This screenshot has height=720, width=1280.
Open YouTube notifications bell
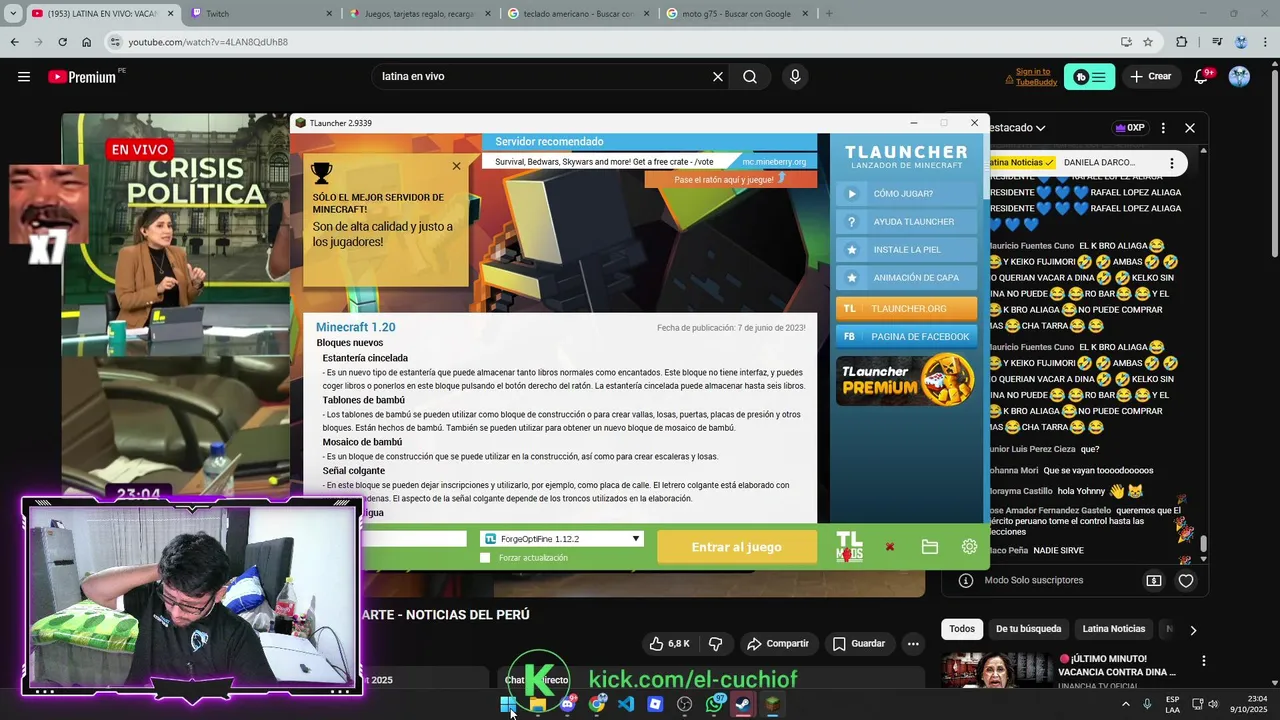click(1202, 77)
